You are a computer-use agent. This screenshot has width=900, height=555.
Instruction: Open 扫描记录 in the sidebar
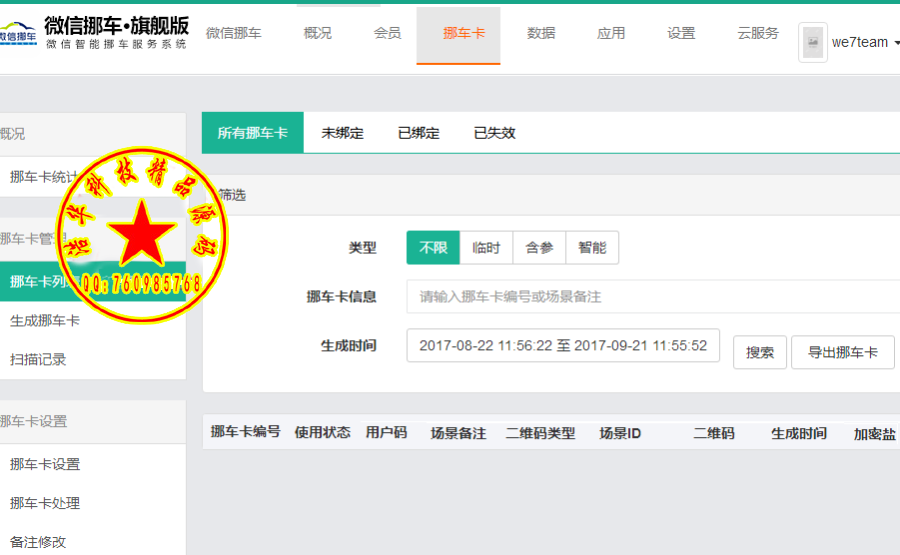click(38, 360)
